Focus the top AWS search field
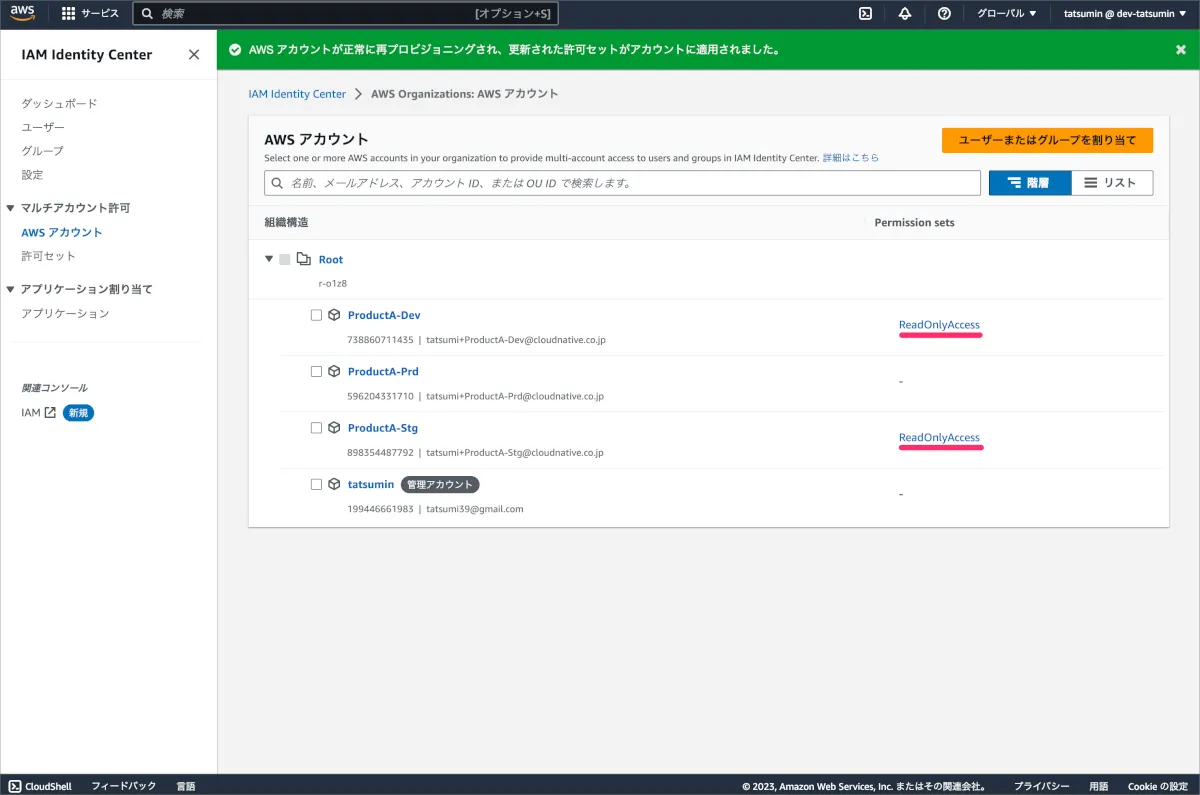The width and height of the screenshot is (1200, 795). (x=345, y=14)
